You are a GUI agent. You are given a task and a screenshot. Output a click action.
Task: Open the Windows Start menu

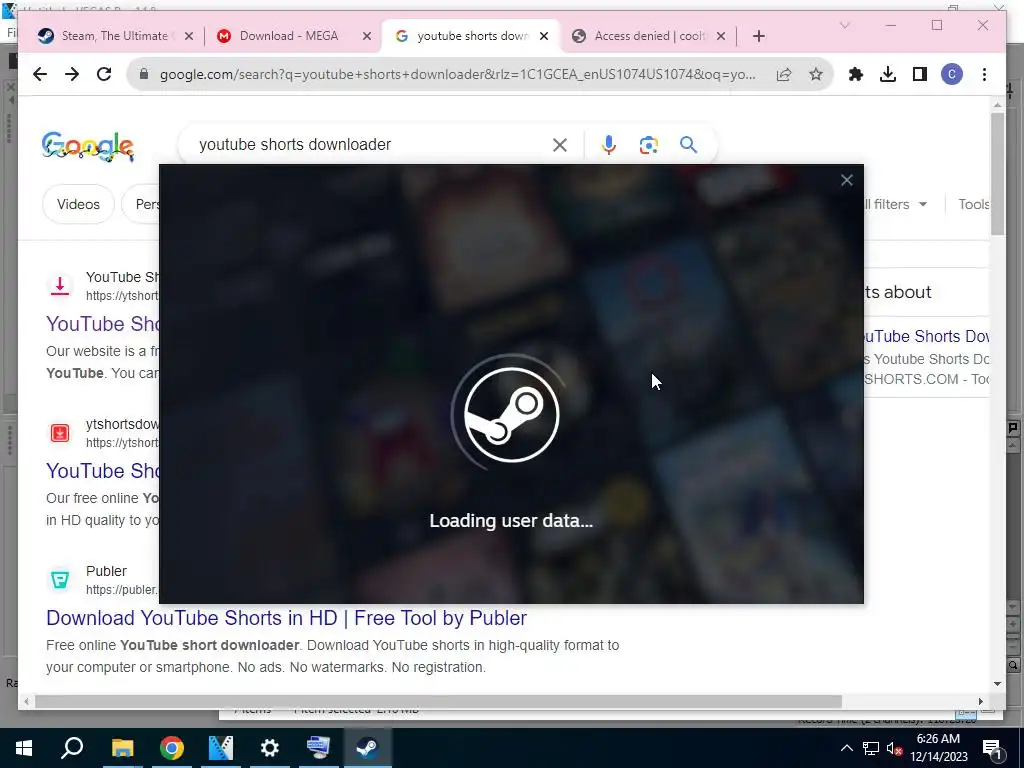(x=24, y=748)
